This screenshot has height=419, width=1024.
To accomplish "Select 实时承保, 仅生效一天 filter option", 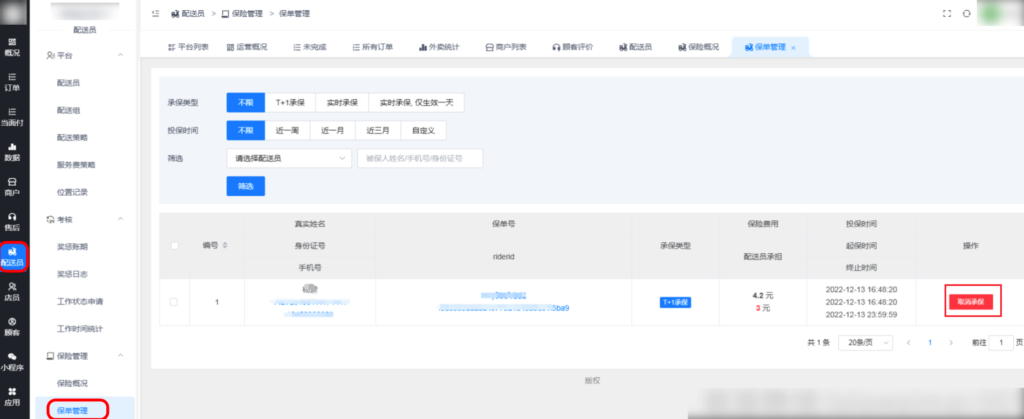I will (x=417, y=102).
